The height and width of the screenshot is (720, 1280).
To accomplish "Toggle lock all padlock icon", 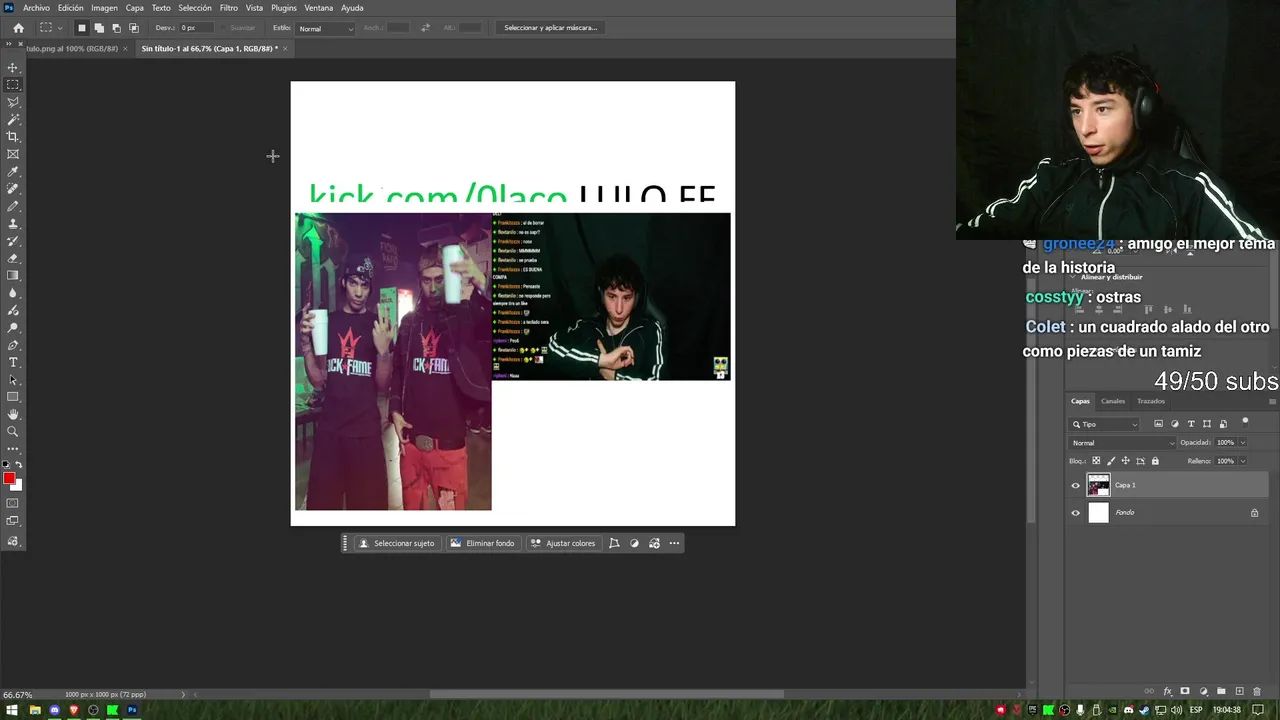I will click(x=1155, y=461).
